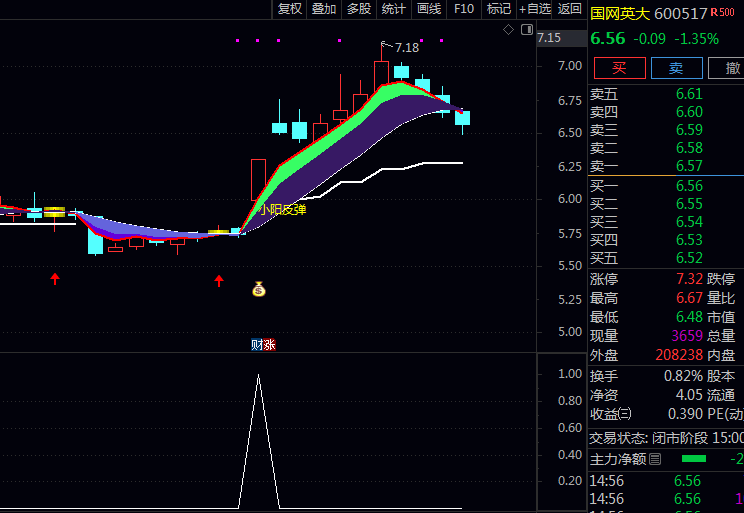Screen dimensions: 744x513
Task: Open the F10 company info page
Action: point(464,9)
